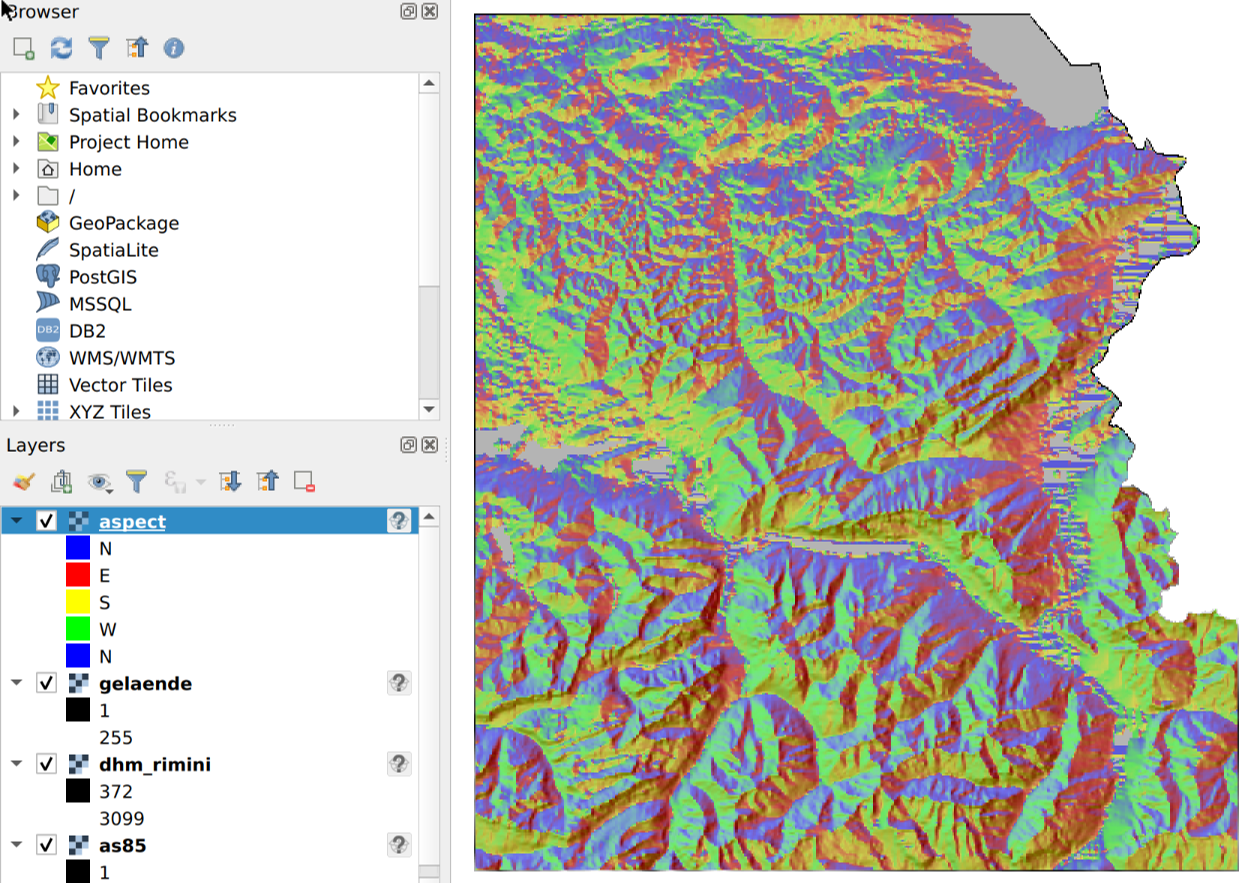Screen dimensions: 1249x883
Task: Select PostGIS in the Browser tree
Action: point(102,277)
